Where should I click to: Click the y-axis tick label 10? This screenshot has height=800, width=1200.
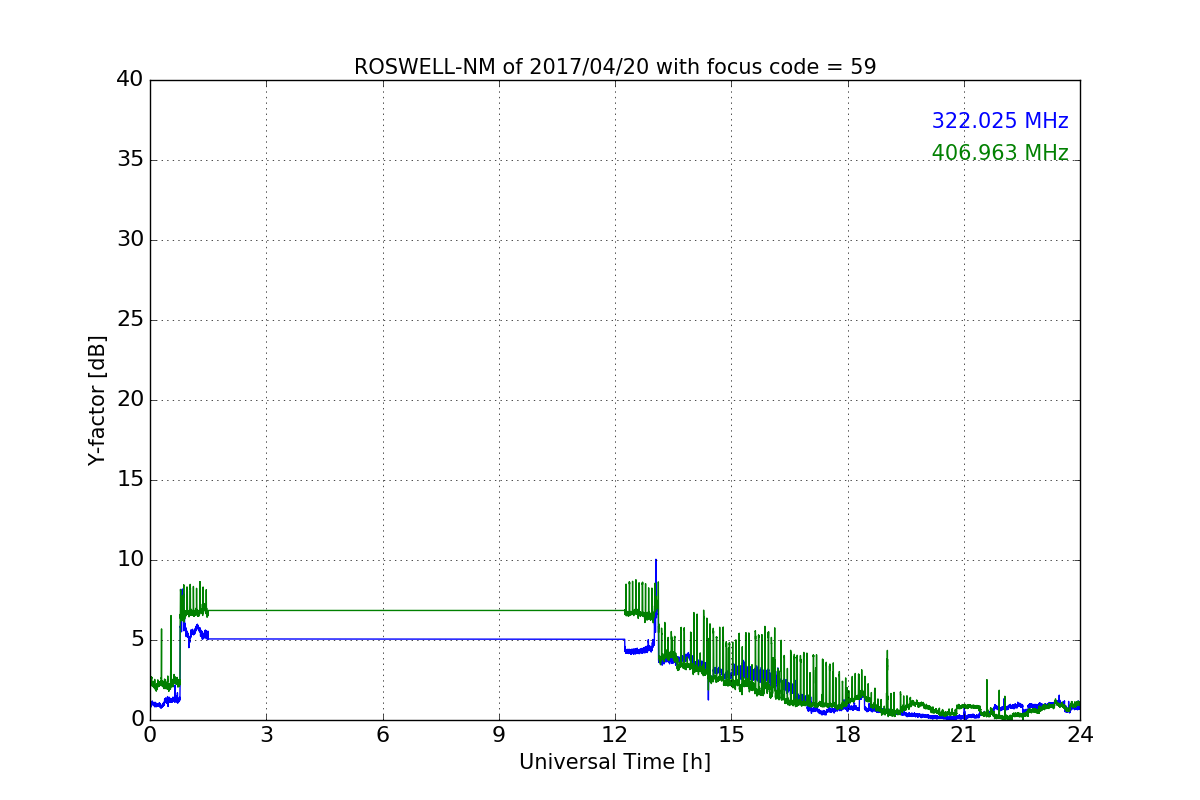point(130,560)
